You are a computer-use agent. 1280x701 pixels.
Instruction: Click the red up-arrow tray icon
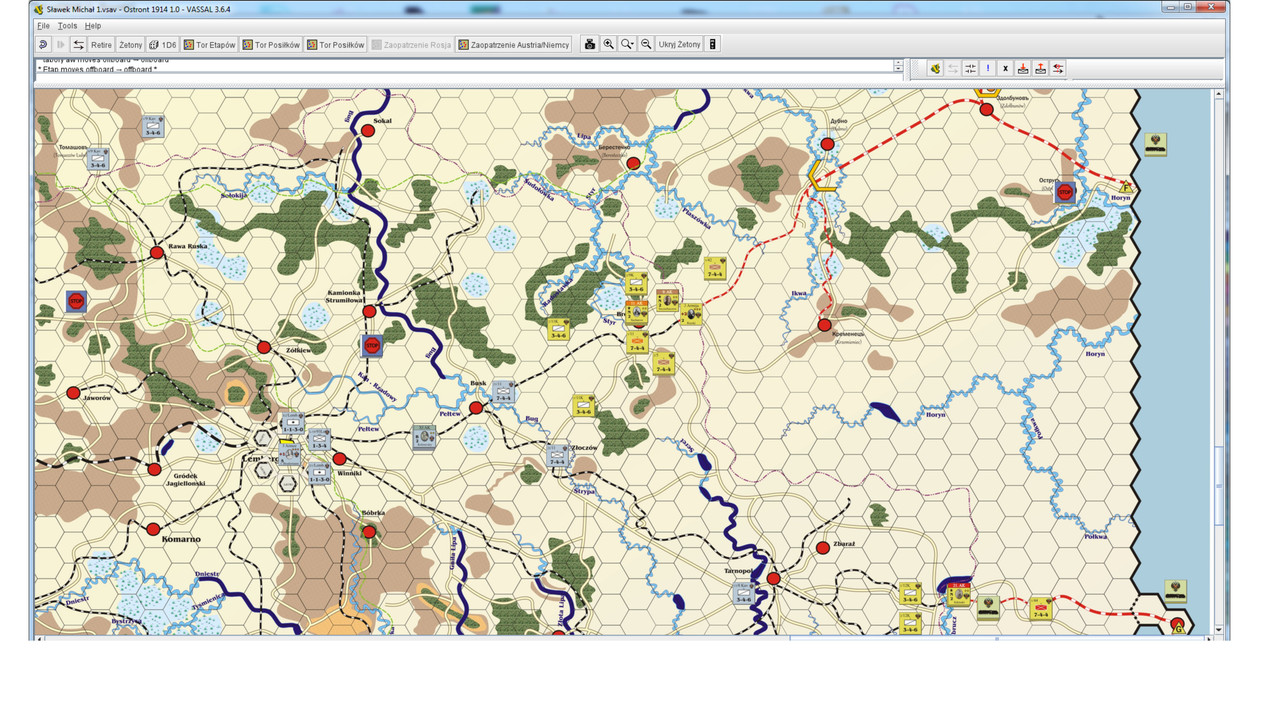(x=1040, y=69)
